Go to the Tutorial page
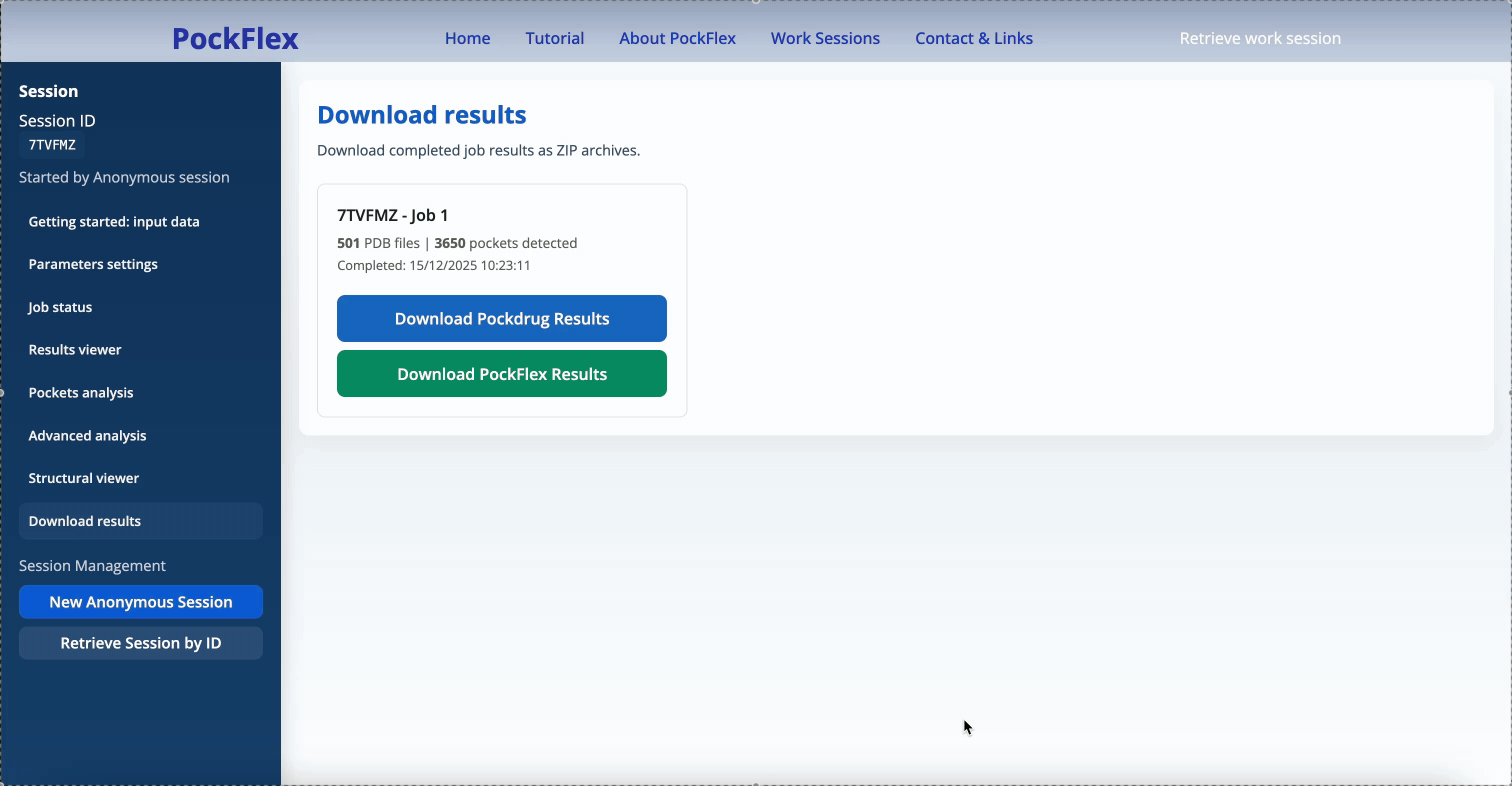This screenshot has height=786, width=1512. pyautogui.click(x=554, y=38)
